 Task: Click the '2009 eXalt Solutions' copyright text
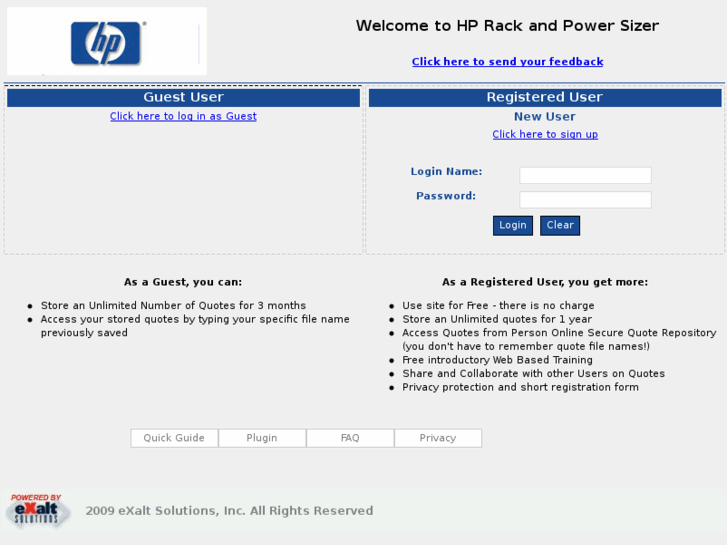[229, 511]
